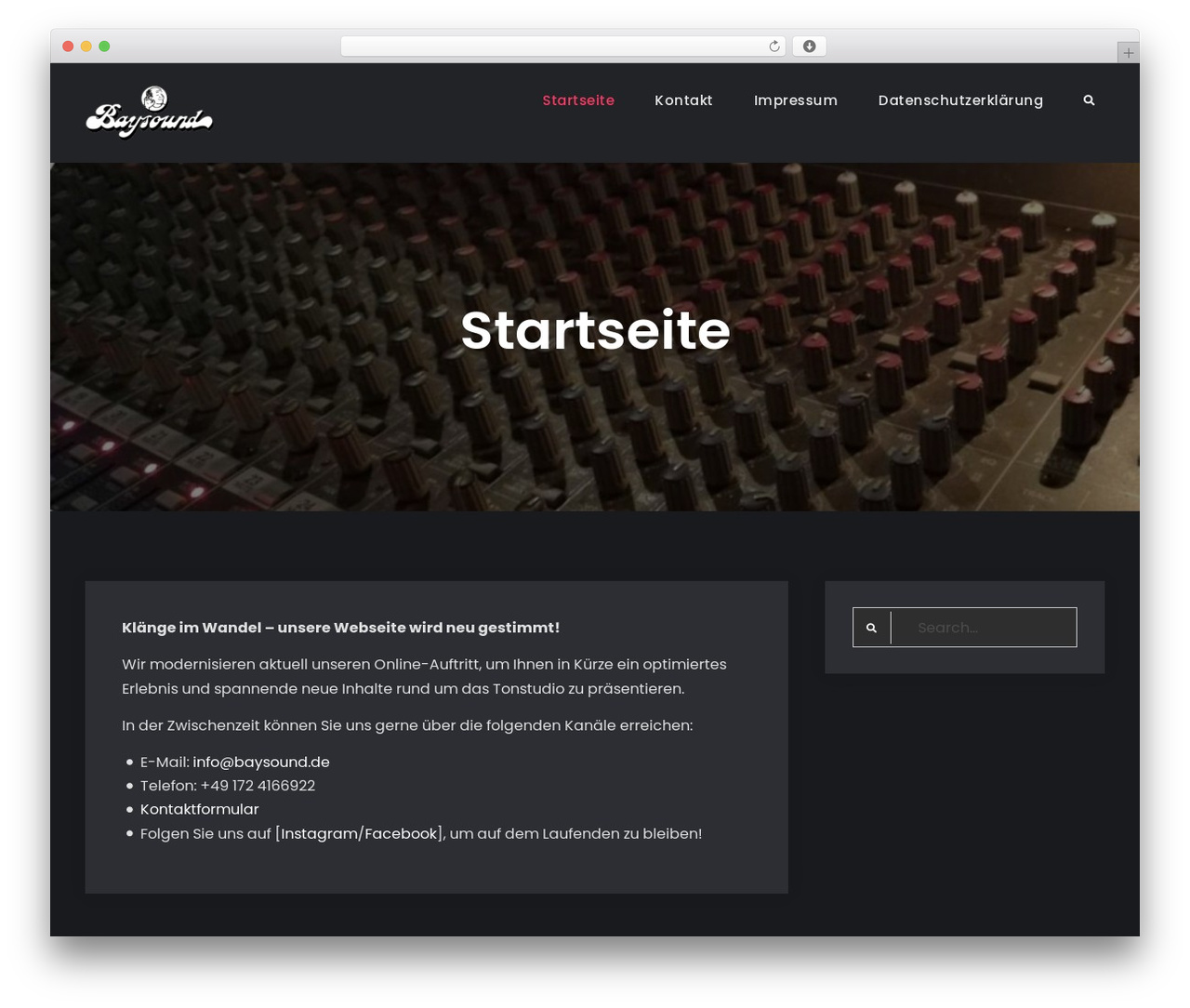Screen dimensions: 1190x1008
Task: Click the 'Klänge im Wandel' bold headline
Action: (340, 628)
